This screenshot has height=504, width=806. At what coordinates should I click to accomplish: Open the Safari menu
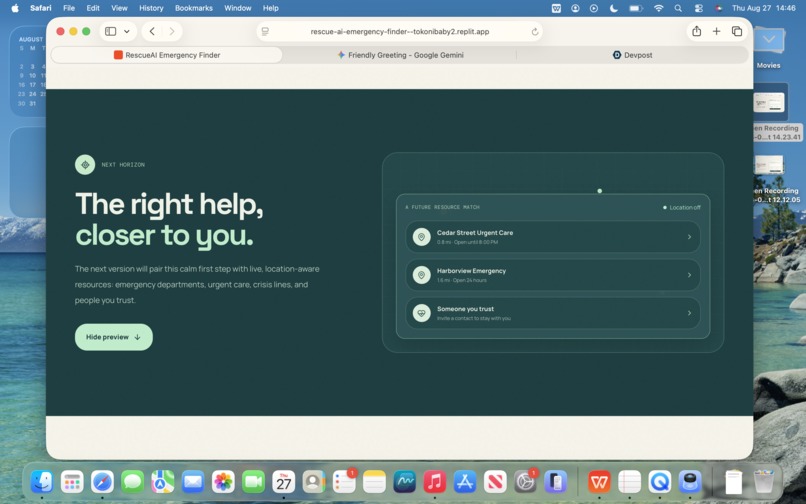pyautogui.click(x=41, y=8)
